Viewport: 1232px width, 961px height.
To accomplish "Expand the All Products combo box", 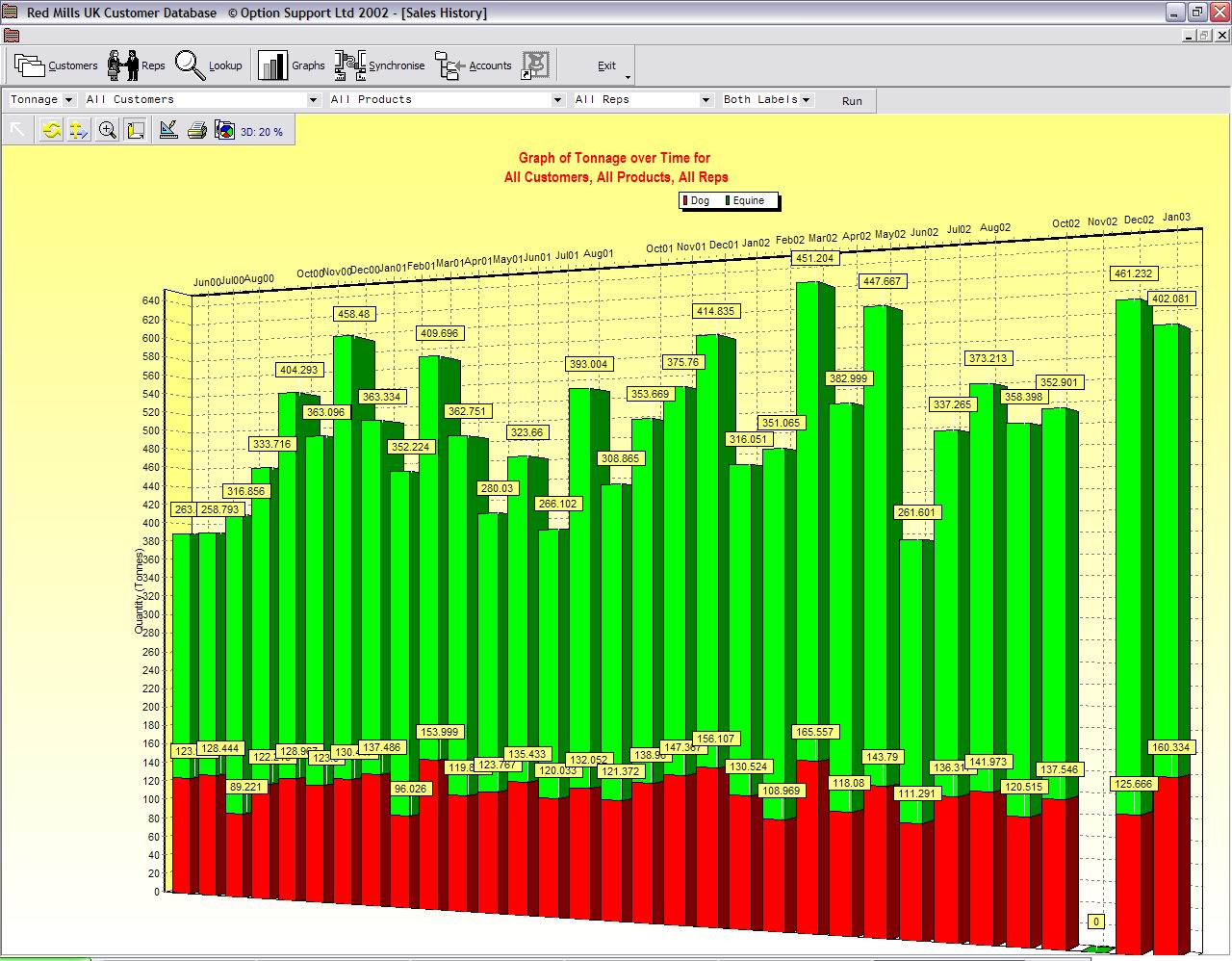I will click(557, 100).
